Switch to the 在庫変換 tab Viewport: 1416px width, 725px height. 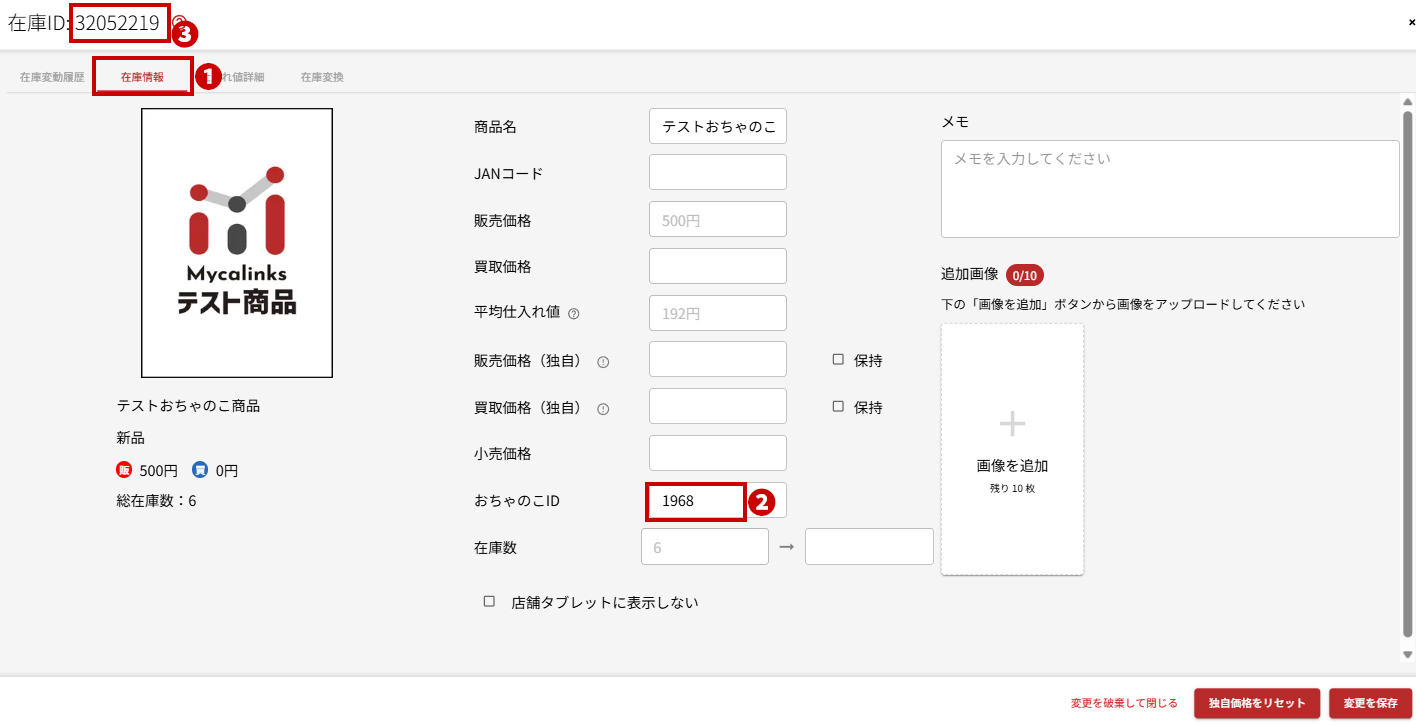coord(322,77)
